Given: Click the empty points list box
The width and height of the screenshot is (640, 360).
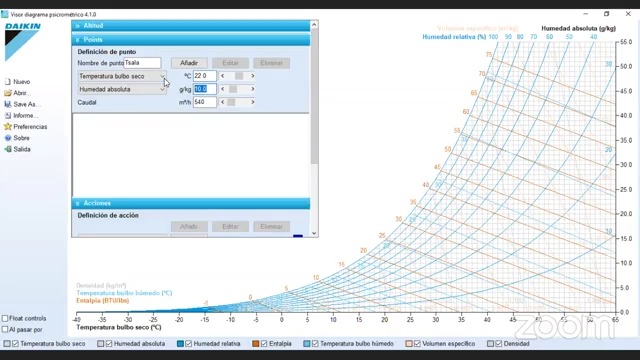Looking at the screenshot, I should 191,155.
